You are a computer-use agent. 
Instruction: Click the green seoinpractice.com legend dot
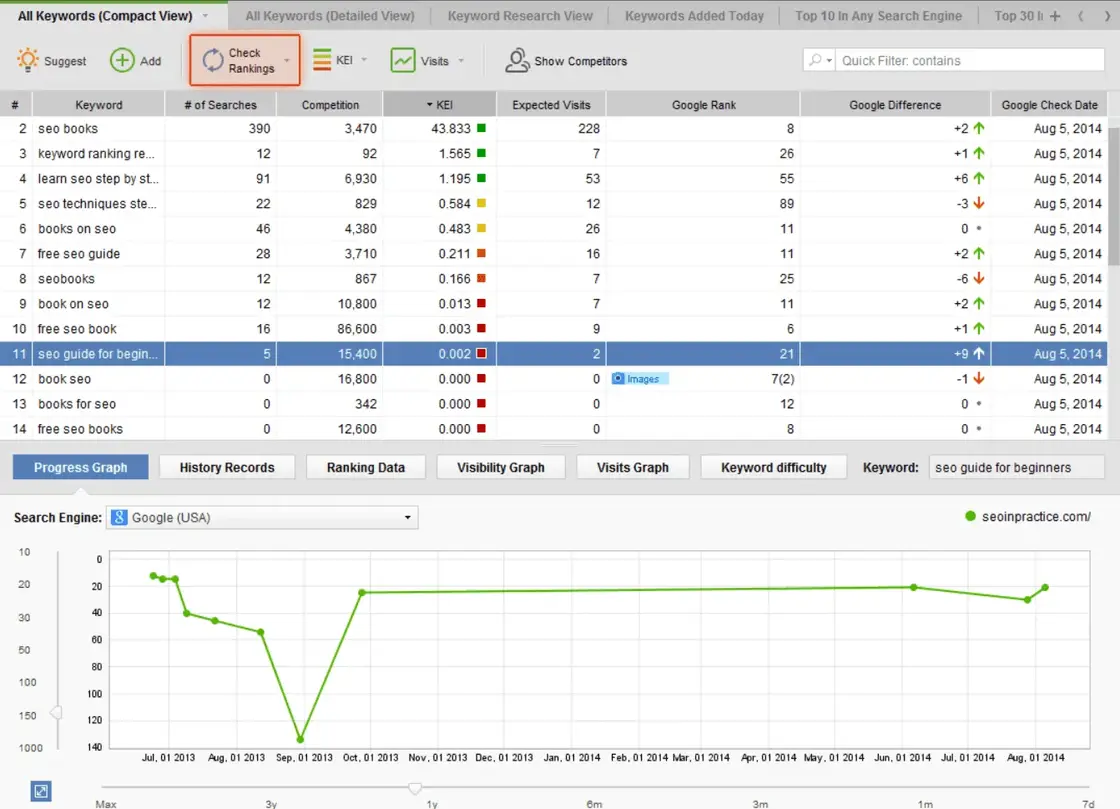(970, 516)
